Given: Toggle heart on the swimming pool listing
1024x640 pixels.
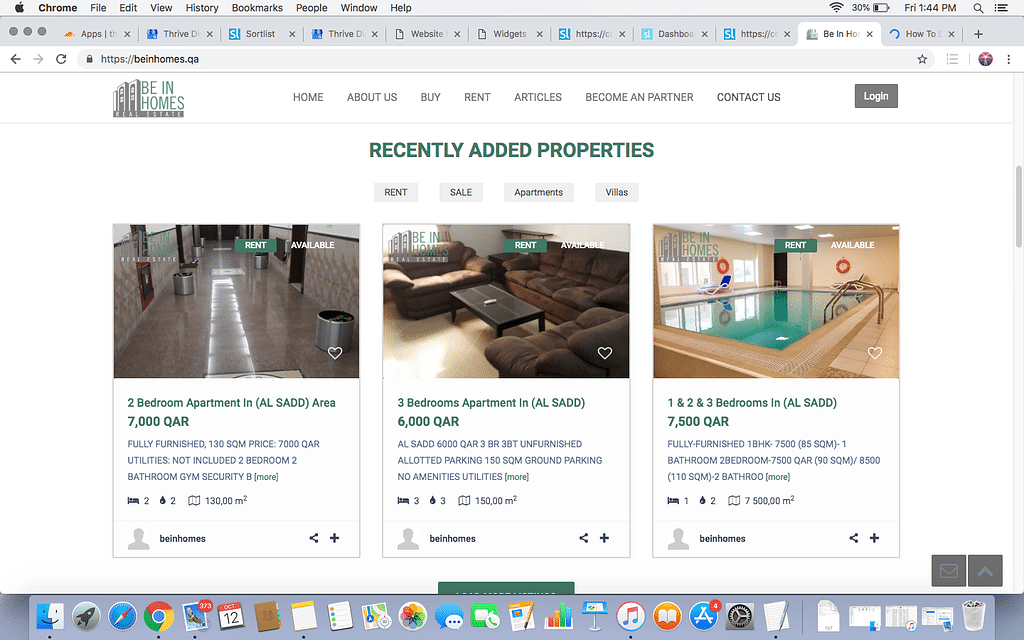Looking at the screenshot, I should click(875, 353).
